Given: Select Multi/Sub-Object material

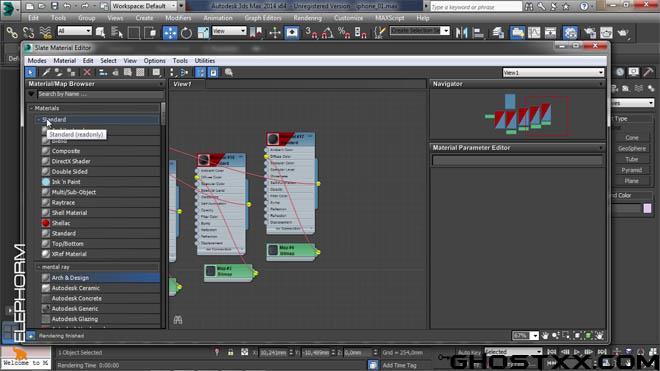Looking at the screenshot, I should (x=100, y=192).
